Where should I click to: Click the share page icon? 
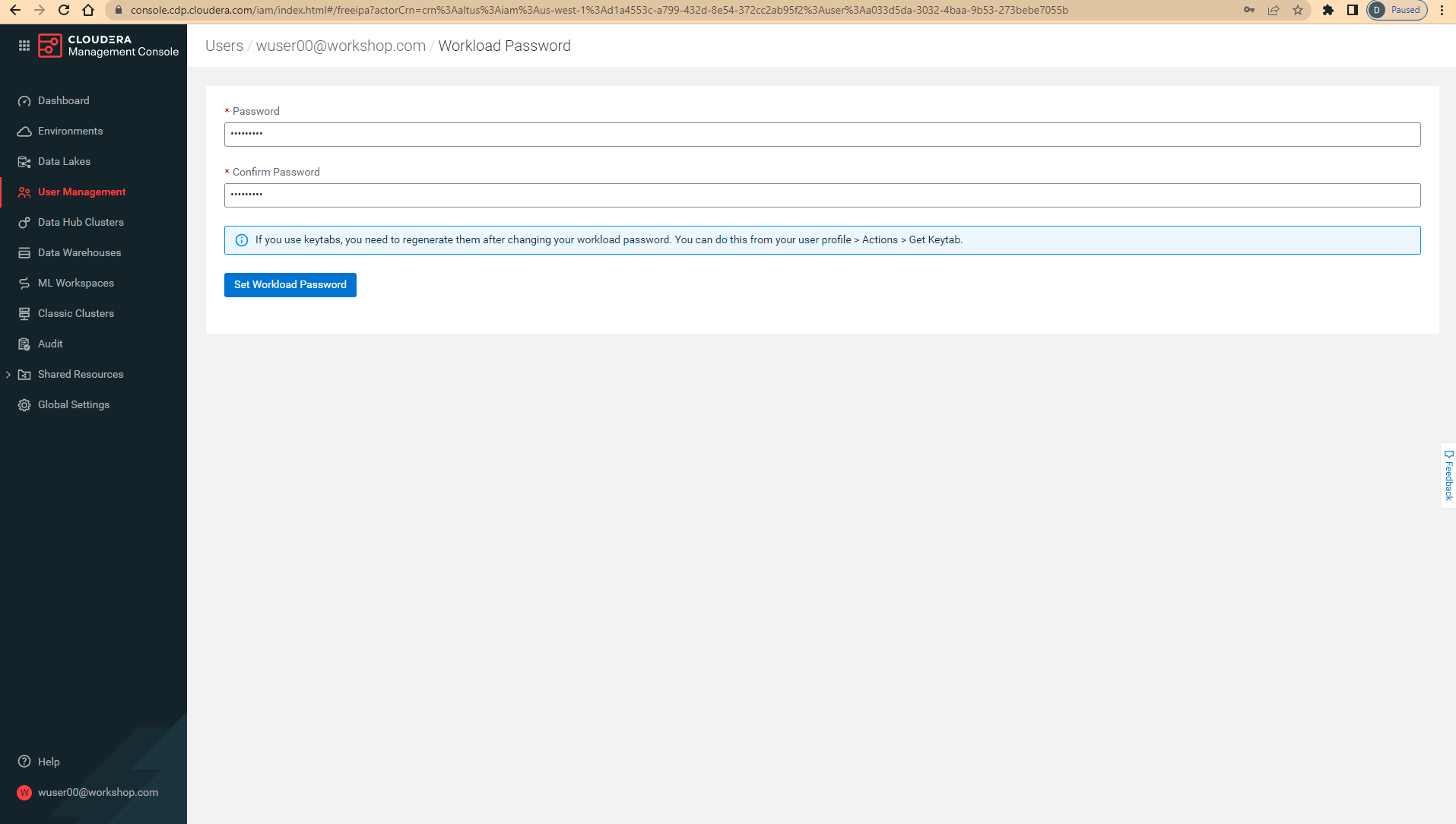click(x=1274, y=10)
